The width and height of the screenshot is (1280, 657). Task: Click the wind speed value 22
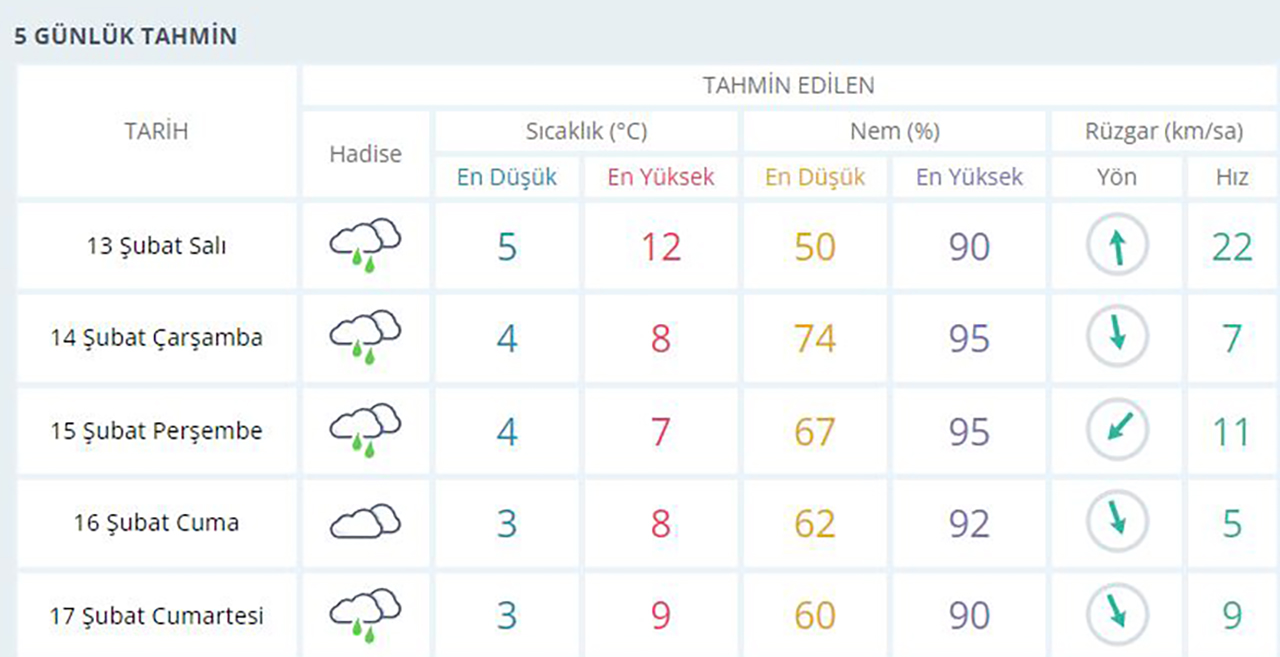coord(1232,246)
